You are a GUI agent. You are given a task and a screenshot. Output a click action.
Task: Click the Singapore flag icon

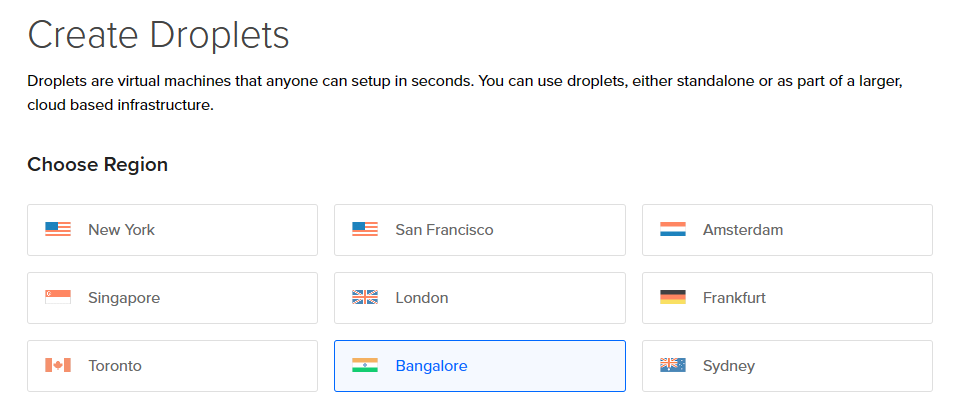[58, 298]
